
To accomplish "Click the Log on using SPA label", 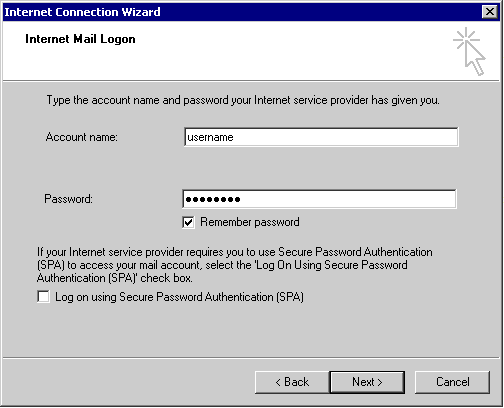I will (x=179, y=297).
